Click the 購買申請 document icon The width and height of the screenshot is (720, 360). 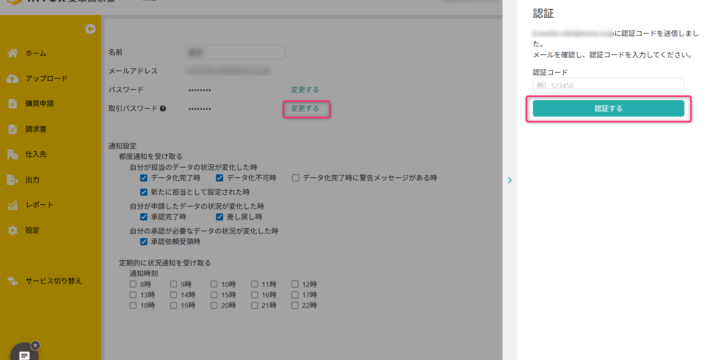[x=13, y=104]
